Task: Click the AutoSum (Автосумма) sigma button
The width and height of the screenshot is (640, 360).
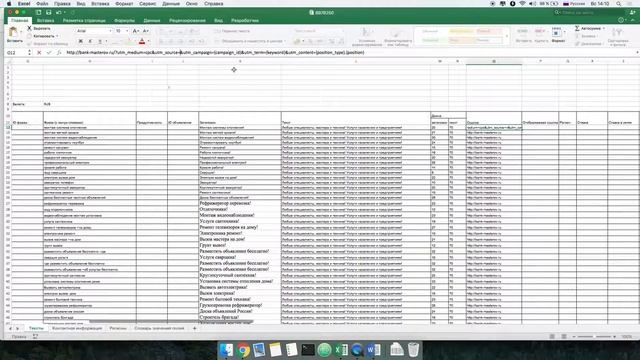Action: (588, 28)
